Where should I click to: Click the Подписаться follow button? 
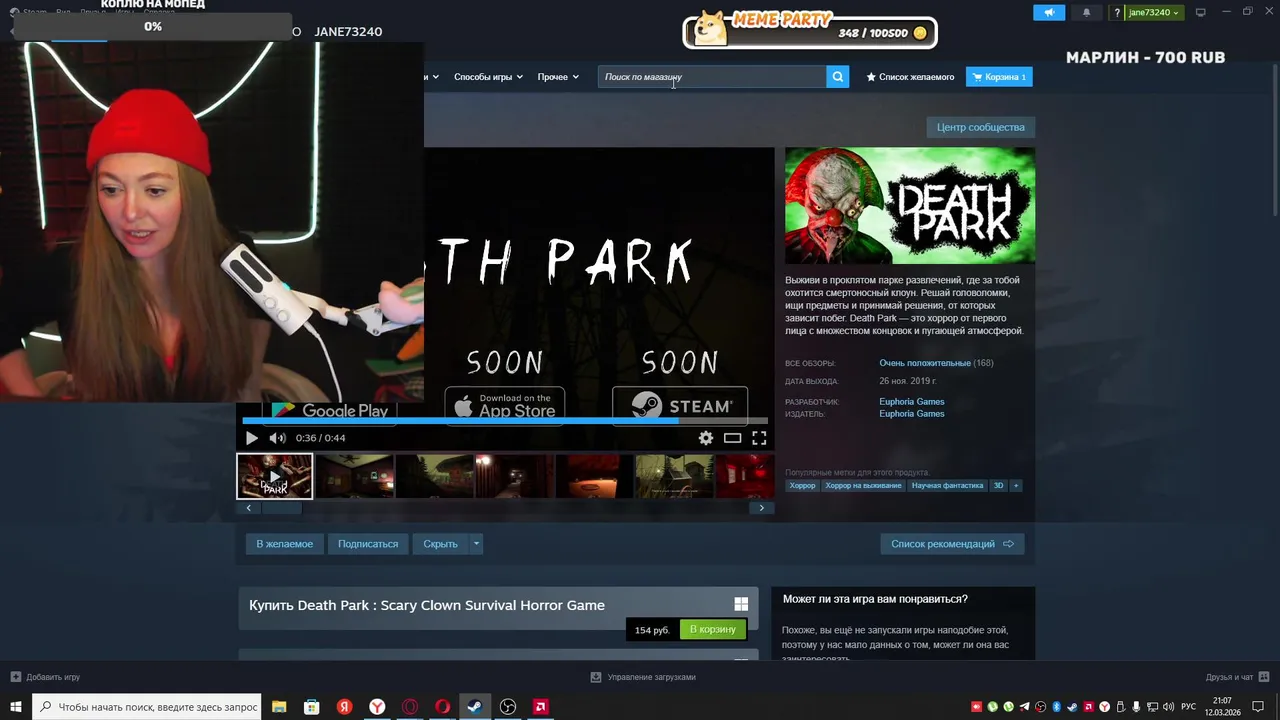368,544
